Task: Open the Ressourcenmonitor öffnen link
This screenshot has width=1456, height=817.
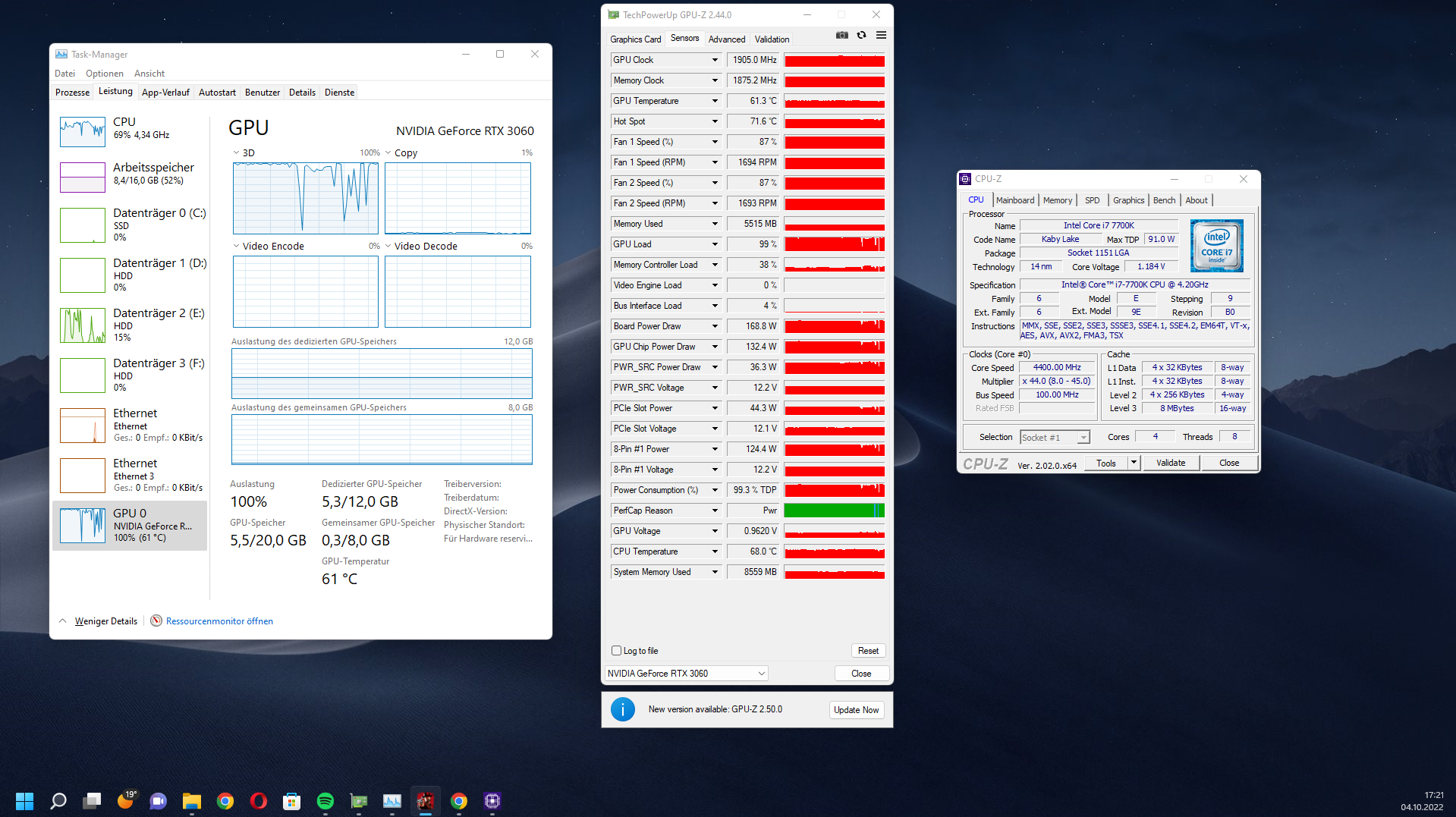Action: 219,621
